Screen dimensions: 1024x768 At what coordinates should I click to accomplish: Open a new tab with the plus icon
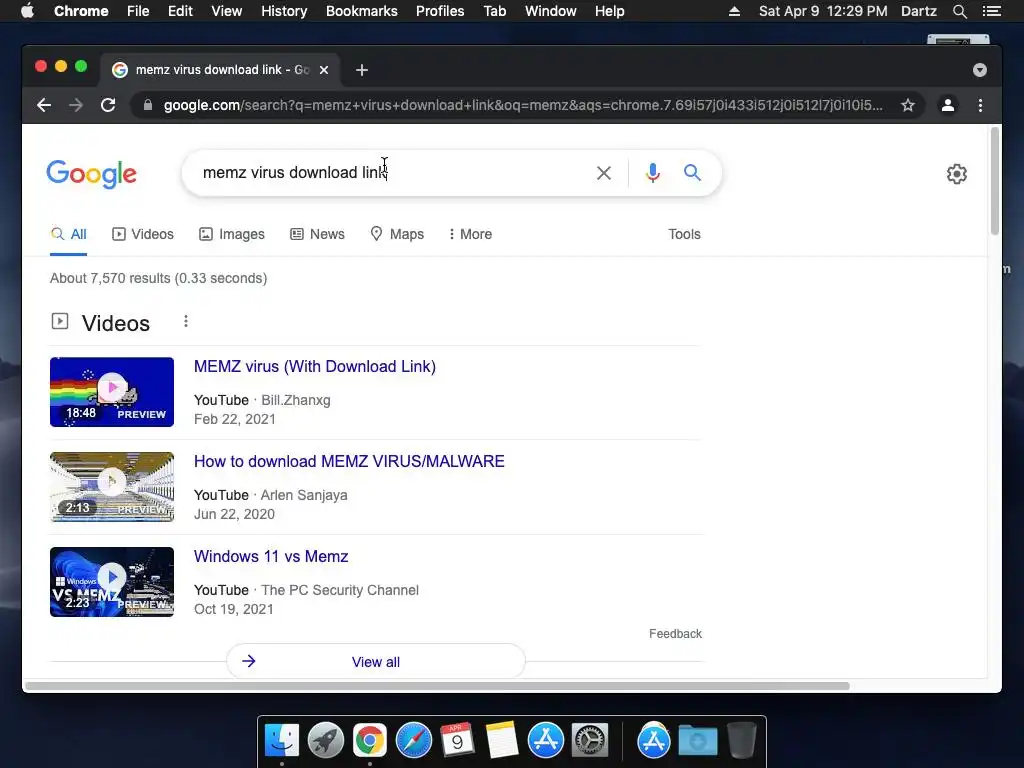tap(362, 70)
